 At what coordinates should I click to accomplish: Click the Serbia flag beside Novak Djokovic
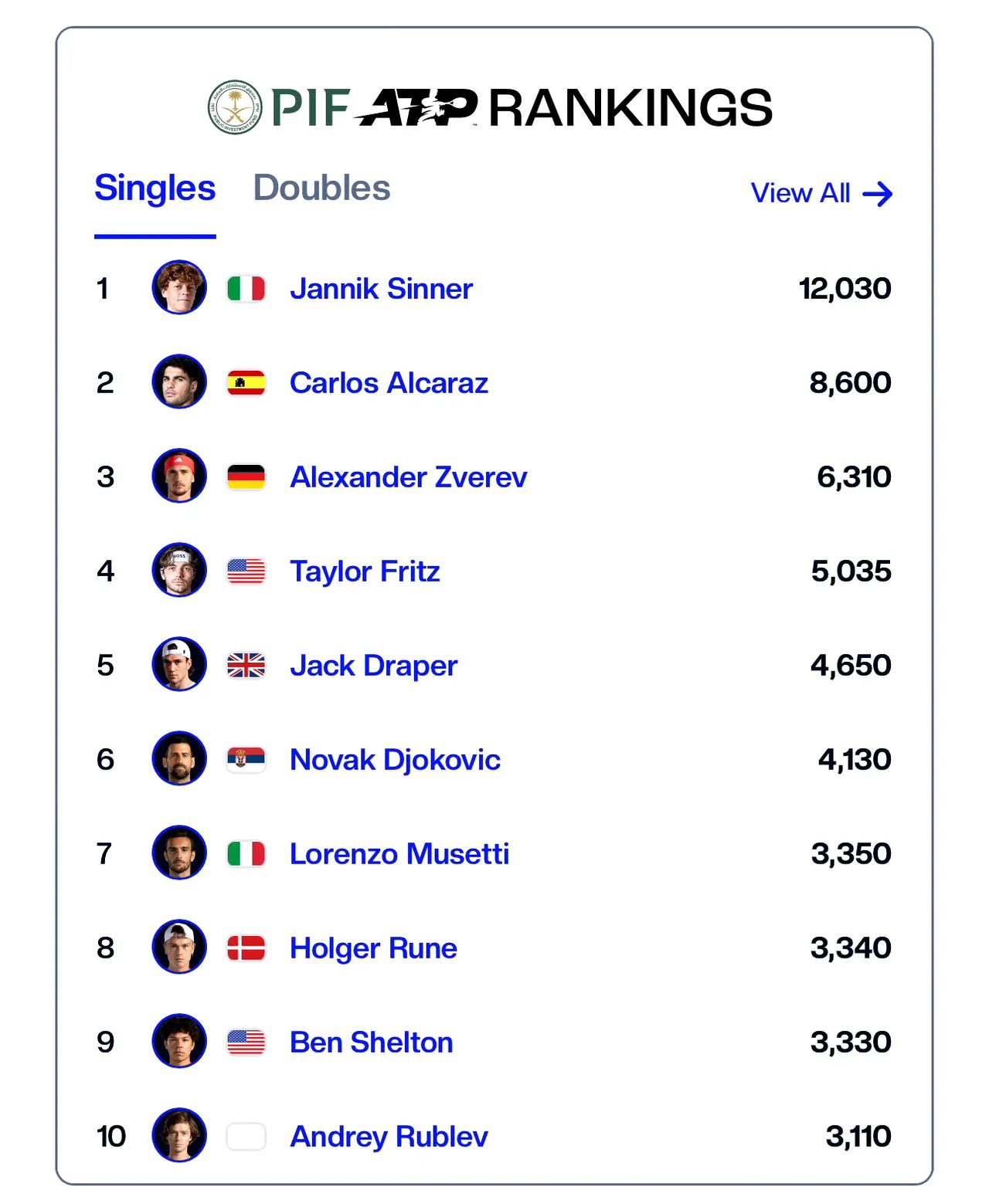click(246, 760)
